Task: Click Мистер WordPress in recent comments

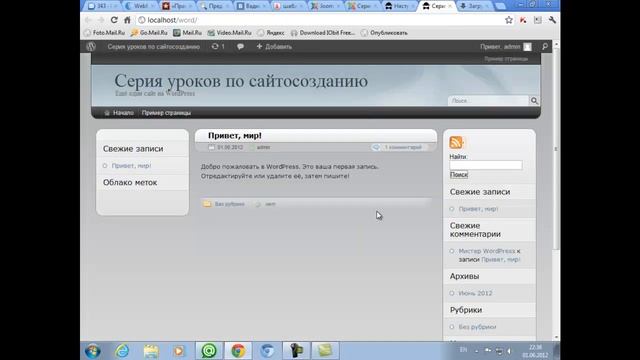Action: (487, 251)
